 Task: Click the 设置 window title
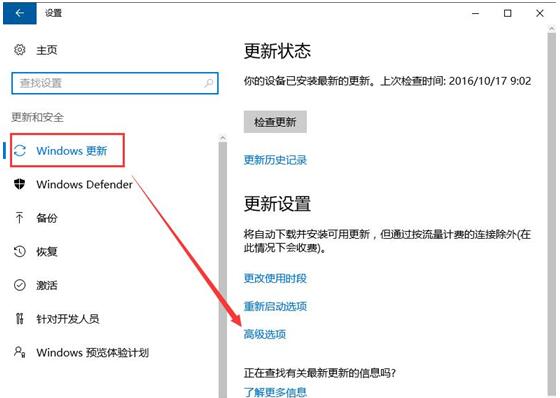(x=54, y=13)
